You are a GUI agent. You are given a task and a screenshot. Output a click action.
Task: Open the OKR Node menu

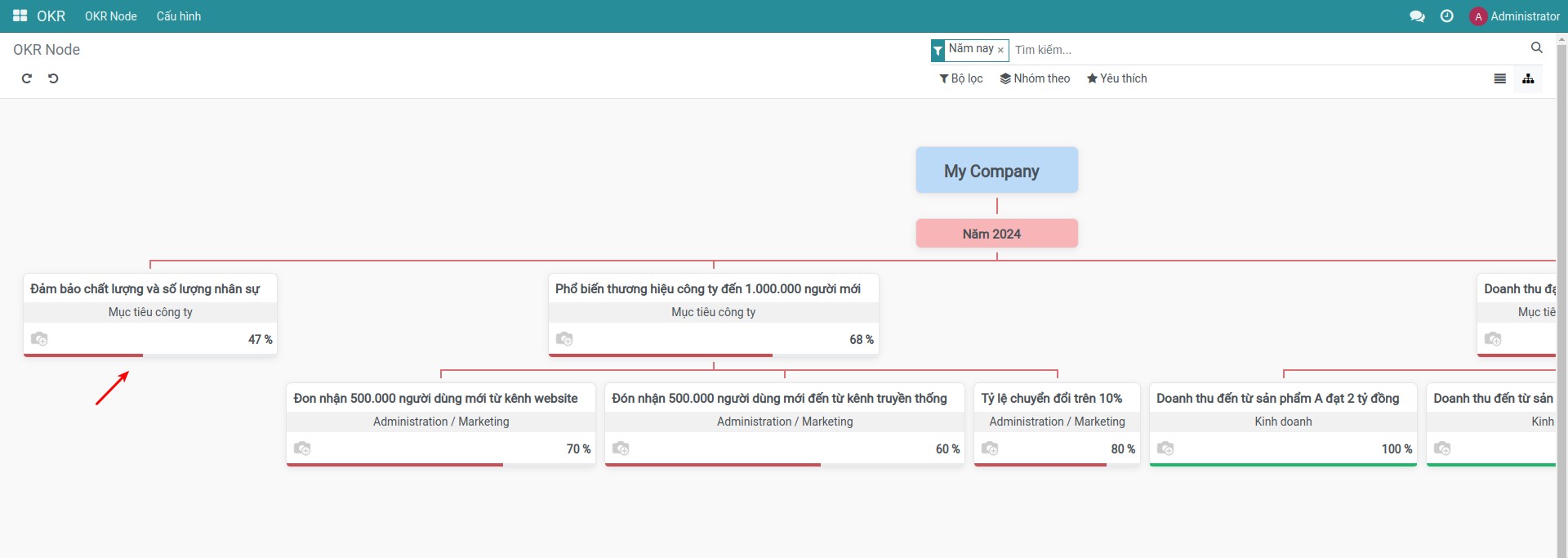coord(110,16)
